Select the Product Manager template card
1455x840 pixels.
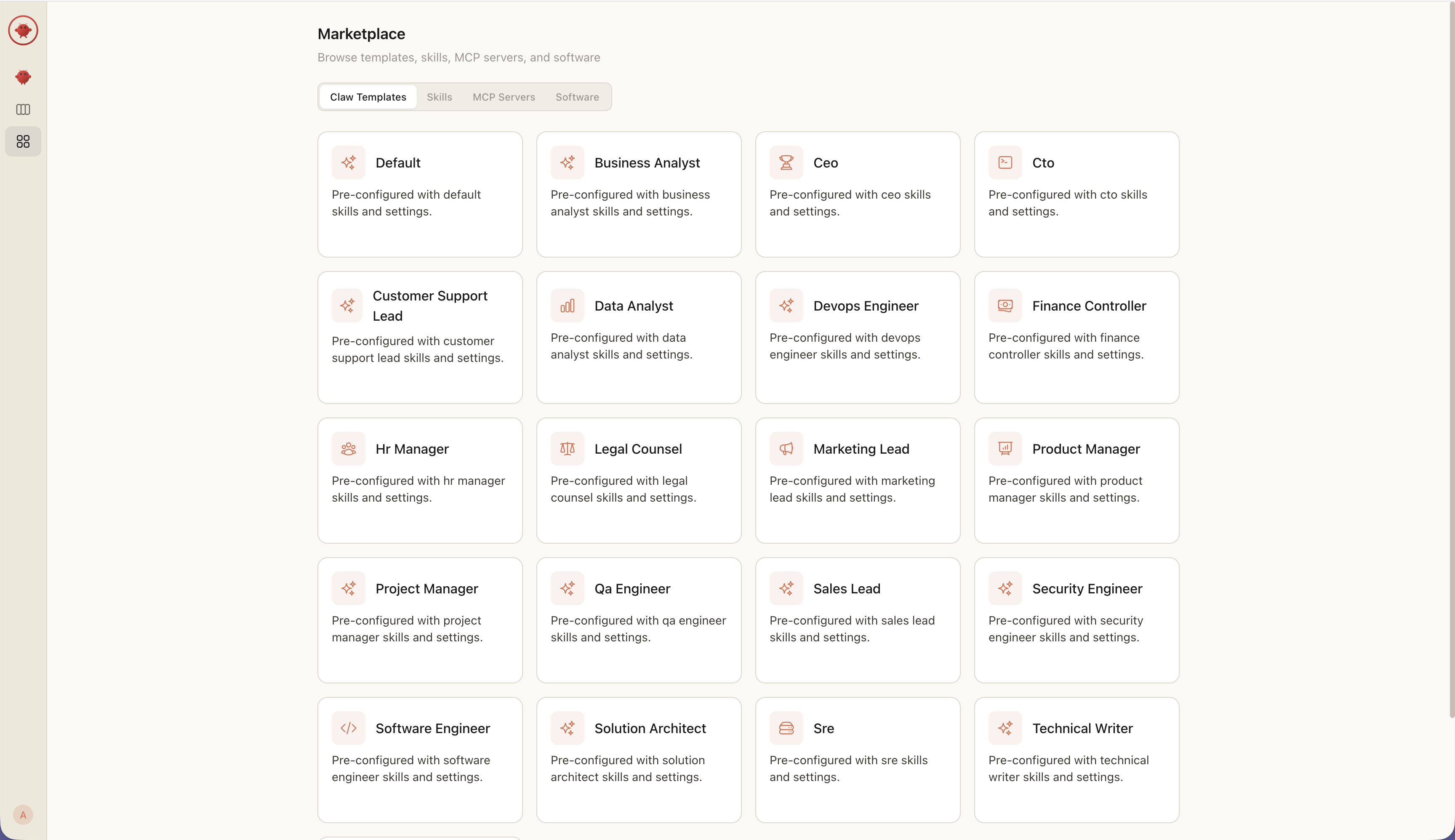coord(1076,481)
